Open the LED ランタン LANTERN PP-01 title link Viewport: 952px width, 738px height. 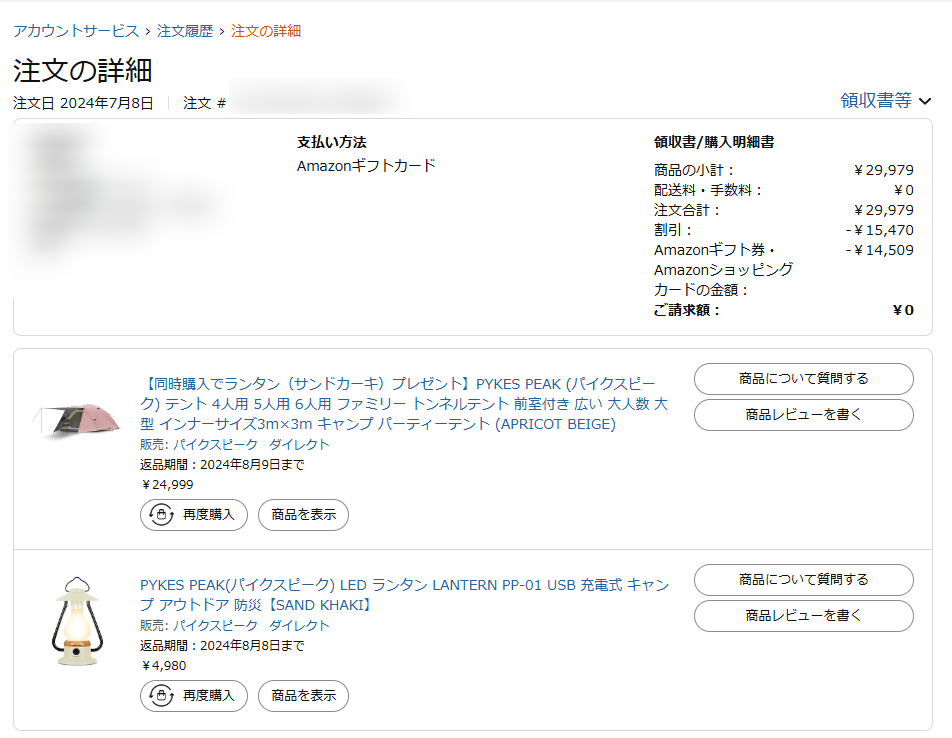[404, 594]
